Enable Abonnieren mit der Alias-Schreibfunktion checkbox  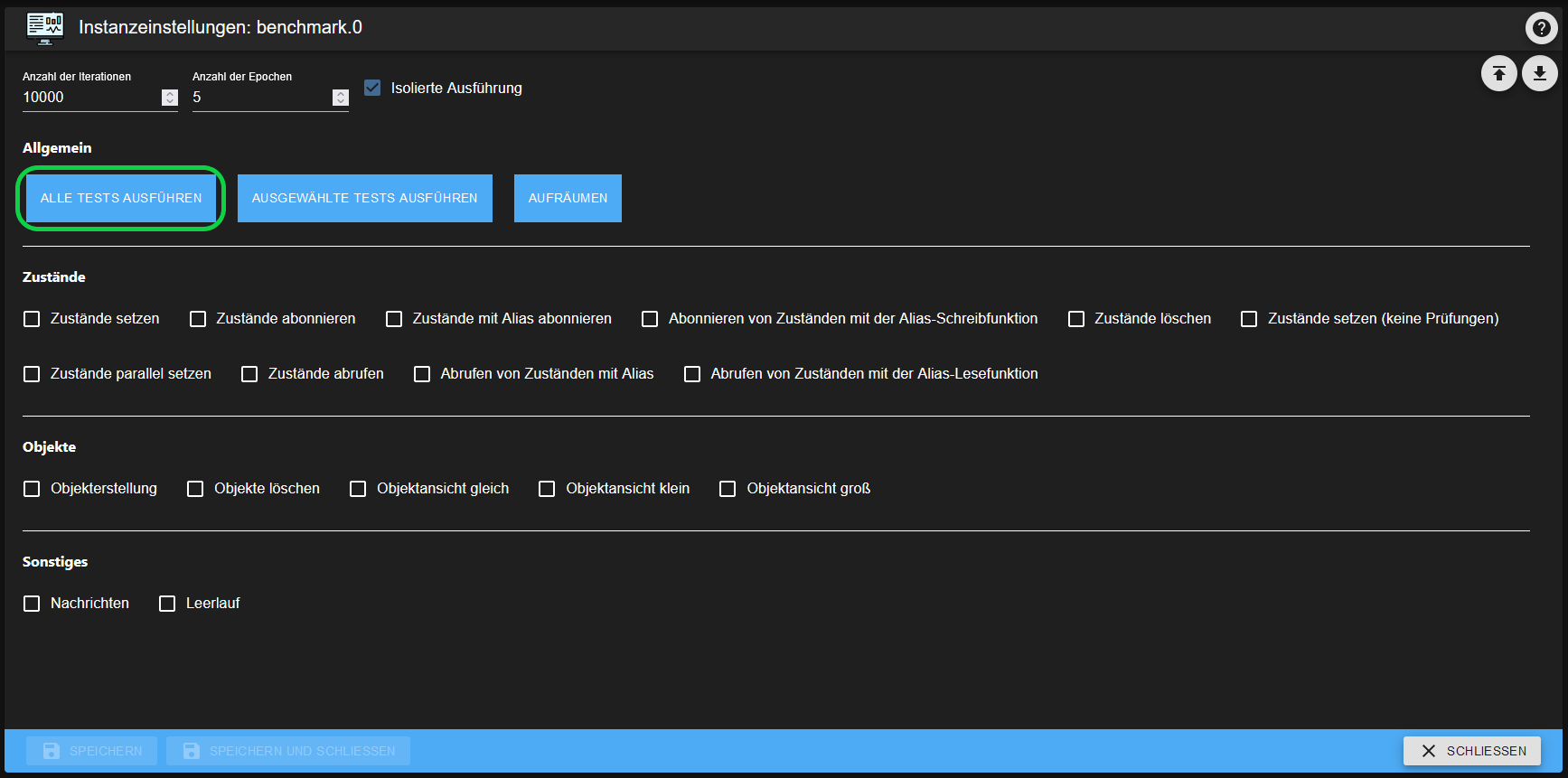(650, 319)
